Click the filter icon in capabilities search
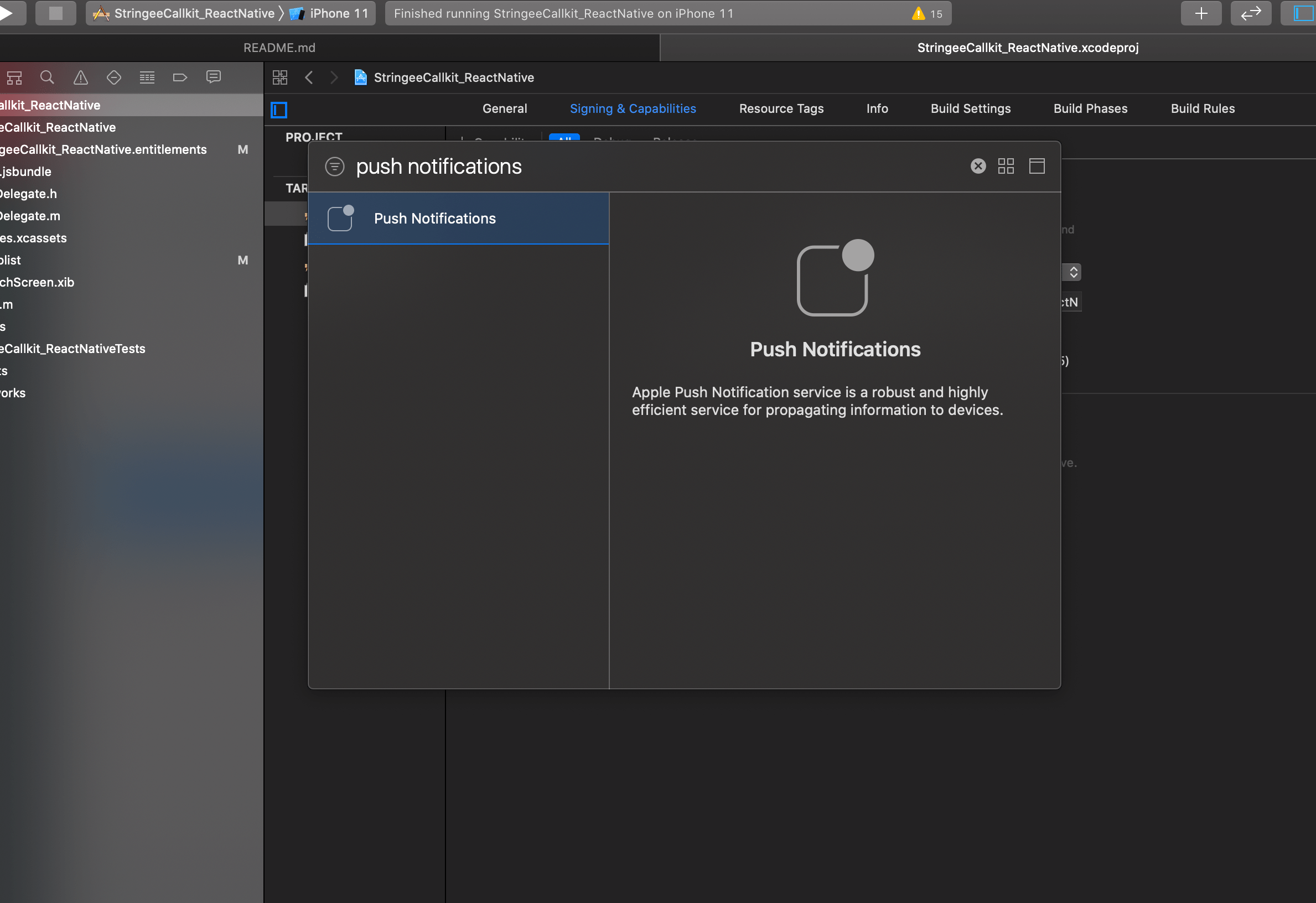Viewport: 1316px width, 903px height. [x=335, y=167]
